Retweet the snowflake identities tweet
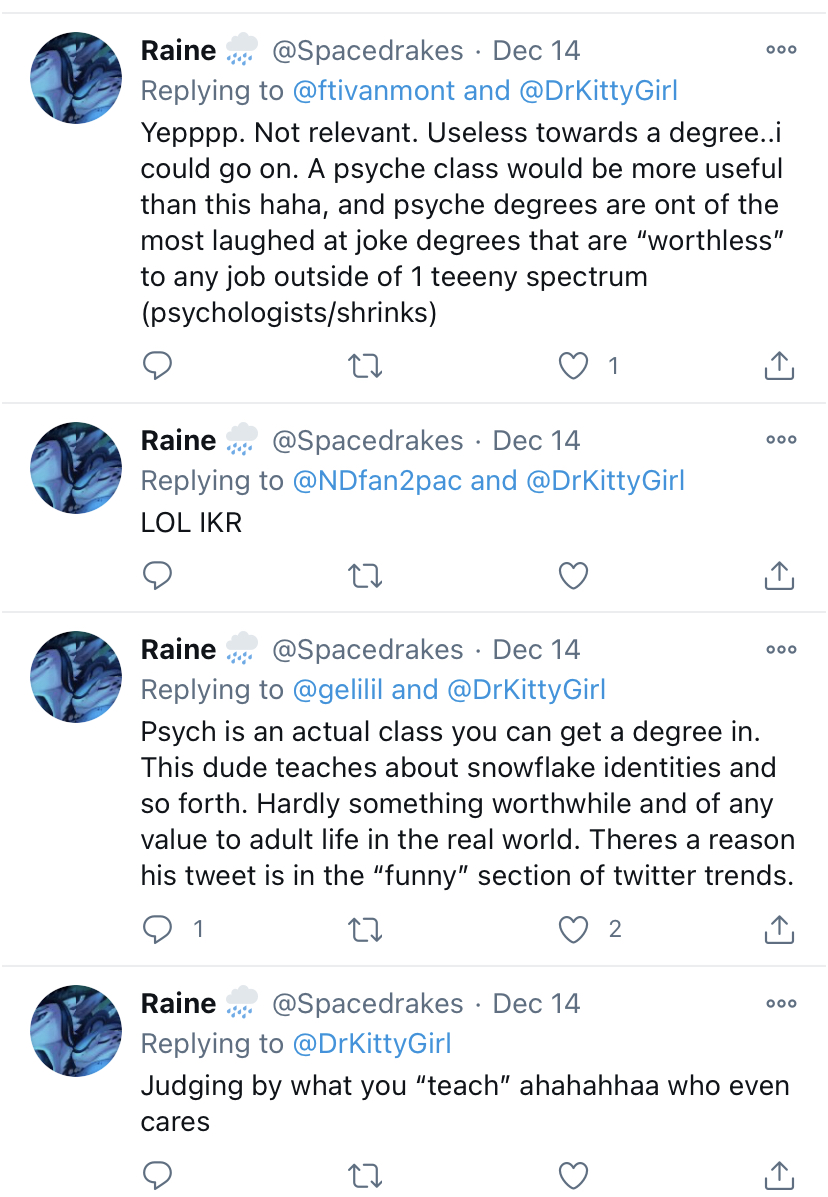 (x=365, y=930)
